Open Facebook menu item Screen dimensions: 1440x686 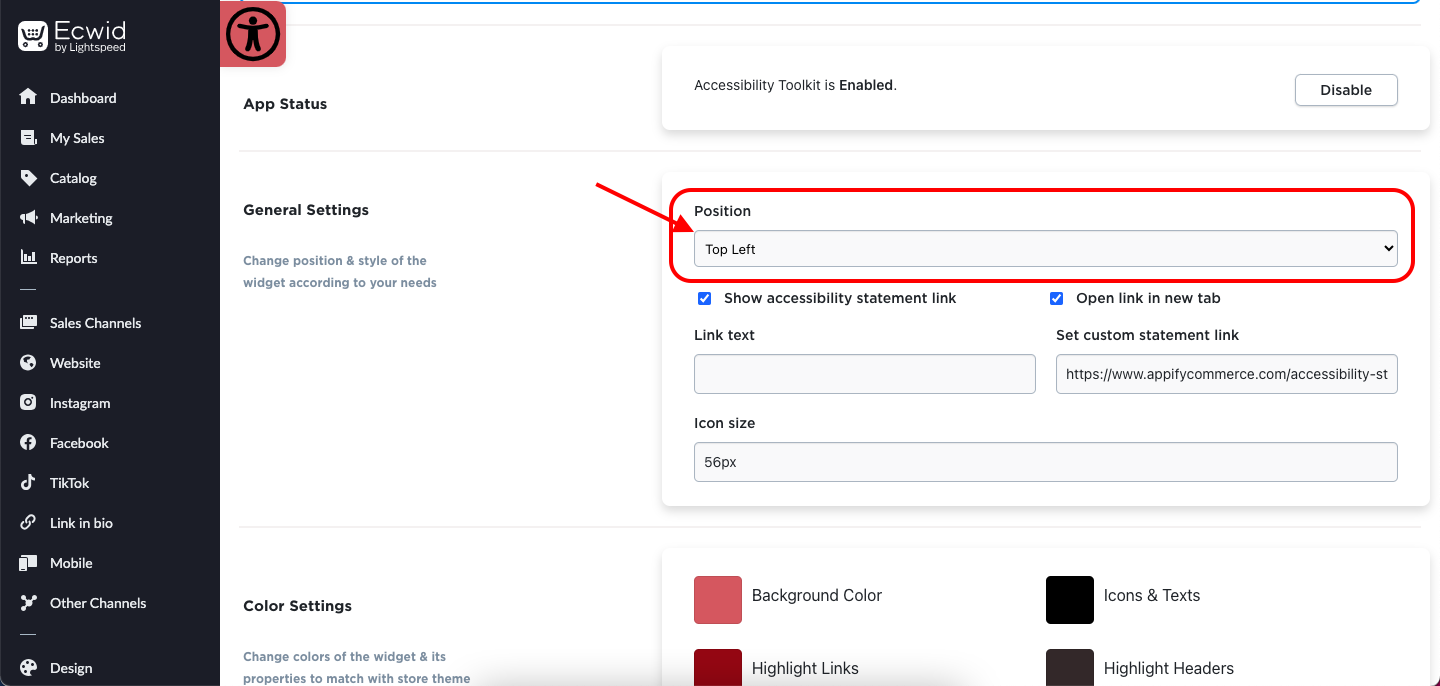79,443
